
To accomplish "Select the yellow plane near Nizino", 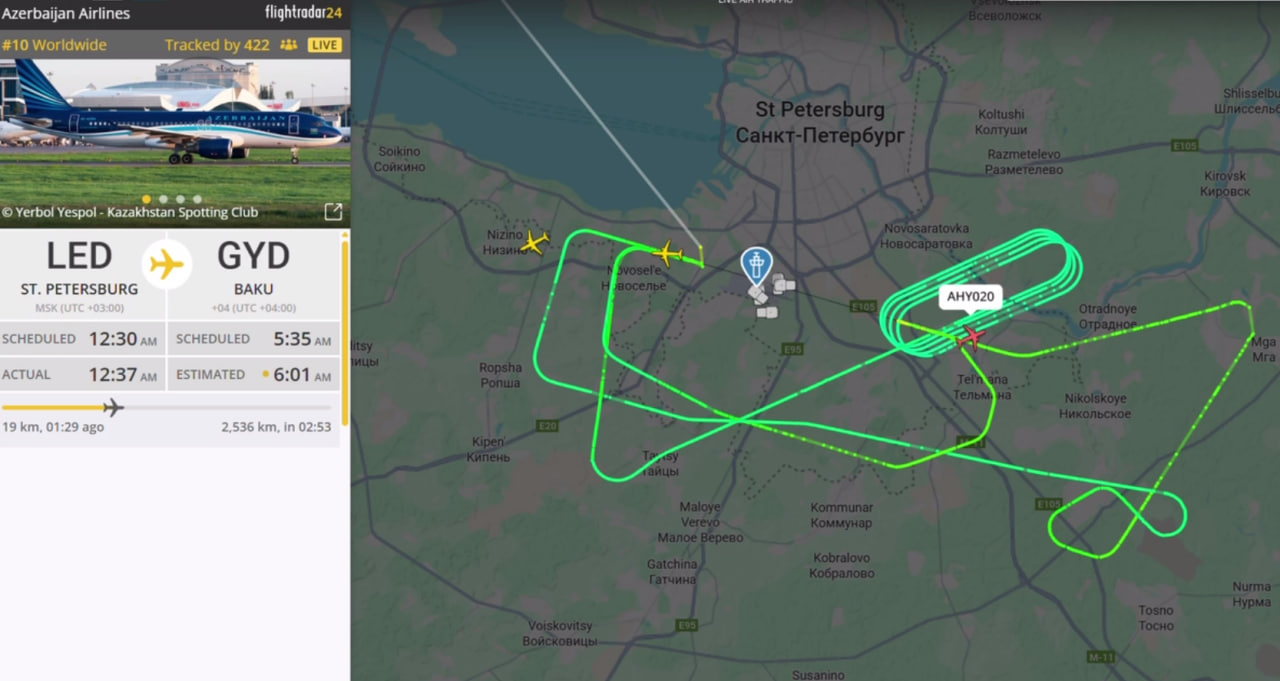I will click(x=536, y=243).
